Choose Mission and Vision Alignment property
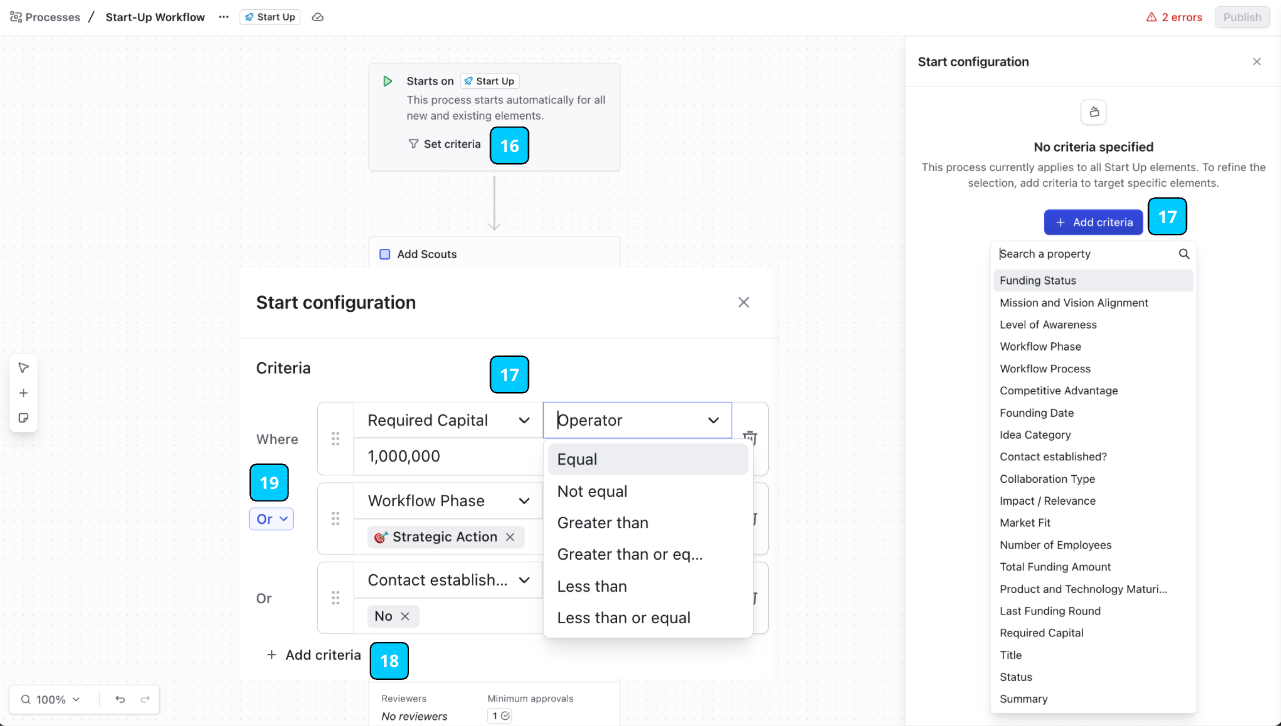The height and width of the screenshot is (726, 1281). tap(1093, 303)
